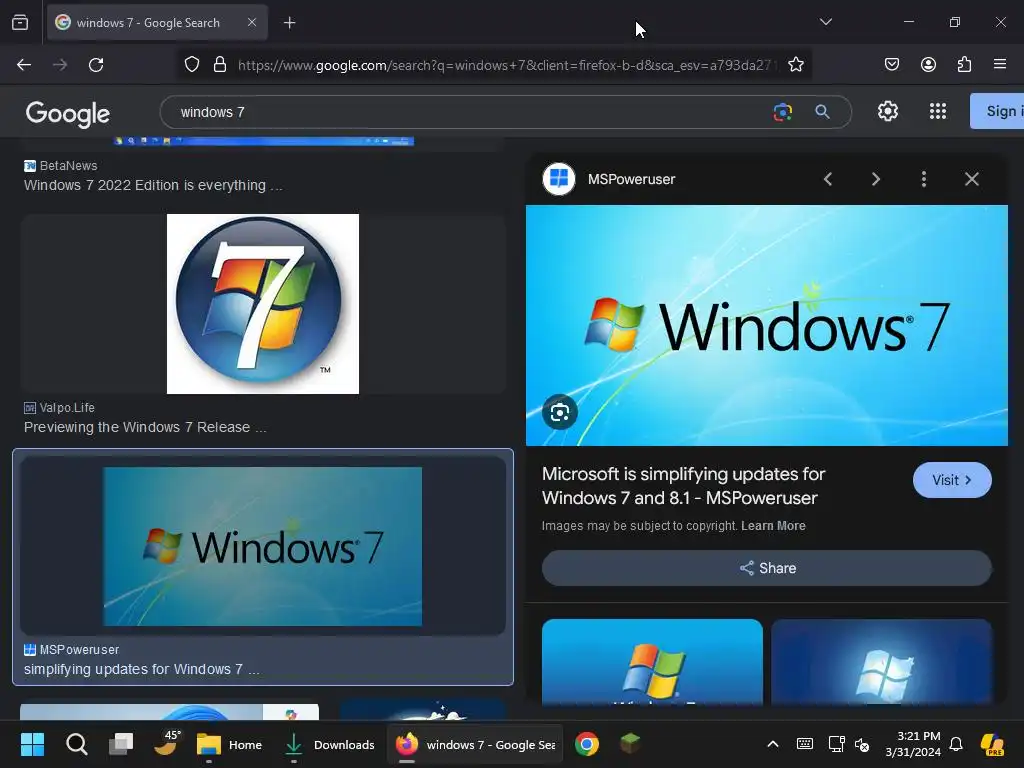
Task: Open Firefox application hamburger menu
Action: 999,64
